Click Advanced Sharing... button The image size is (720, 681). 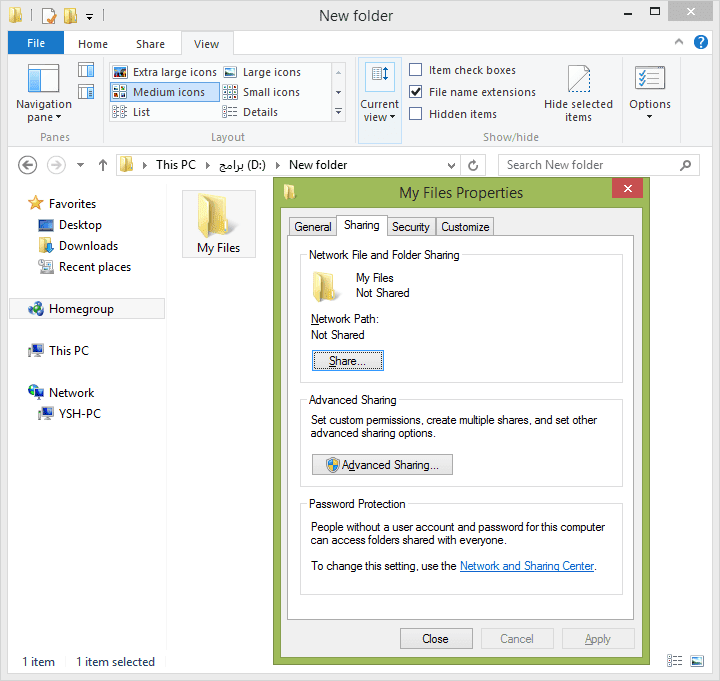(x=382, y=465)
